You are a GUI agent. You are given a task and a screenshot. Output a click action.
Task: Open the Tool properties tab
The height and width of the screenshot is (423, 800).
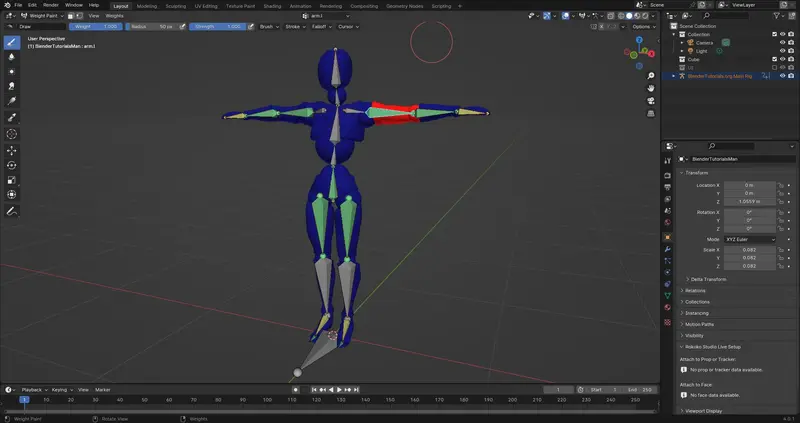(667, 161)
